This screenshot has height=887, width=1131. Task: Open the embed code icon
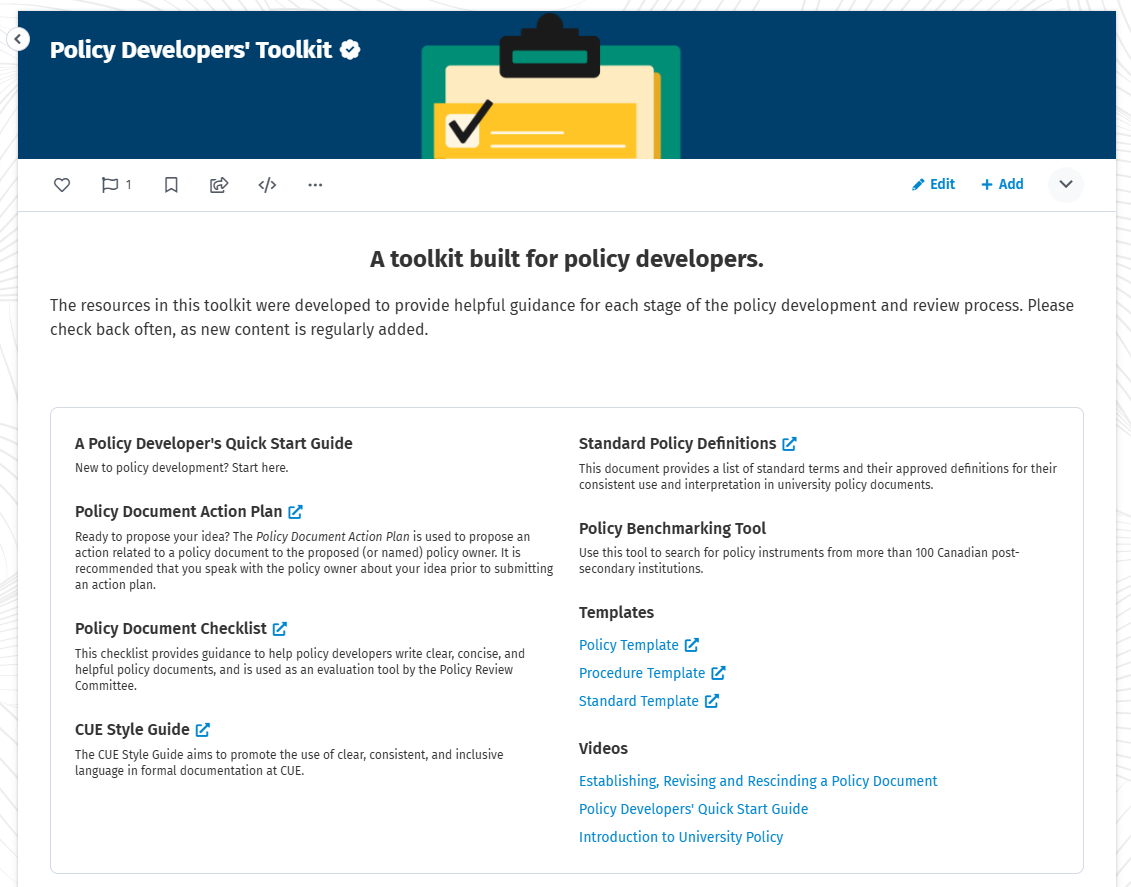(x=267, y=185)
